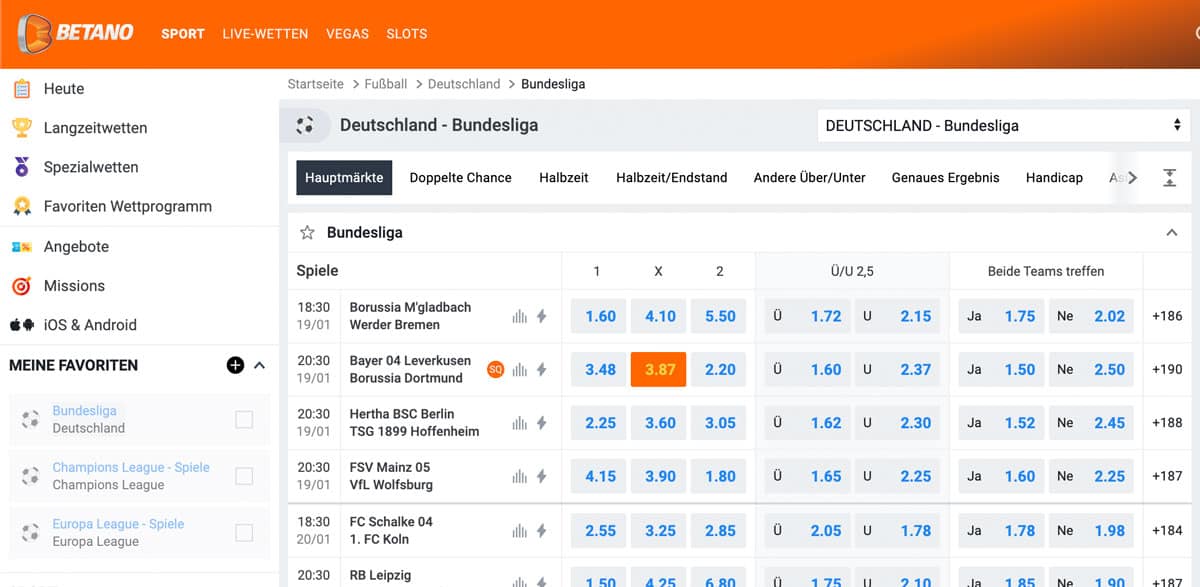
Task: Click lightning icon for Borussia M'gladbach match
Action: click(x=541, y=316)
